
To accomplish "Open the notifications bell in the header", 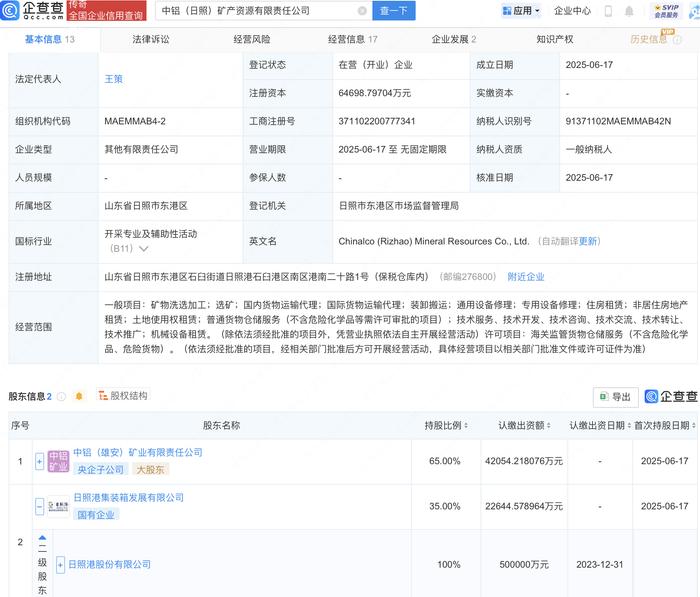I will (x=629, y=11).
